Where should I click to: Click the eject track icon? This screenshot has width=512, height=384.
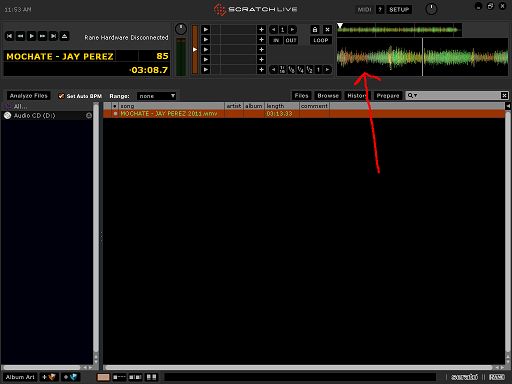coord(65,36)
